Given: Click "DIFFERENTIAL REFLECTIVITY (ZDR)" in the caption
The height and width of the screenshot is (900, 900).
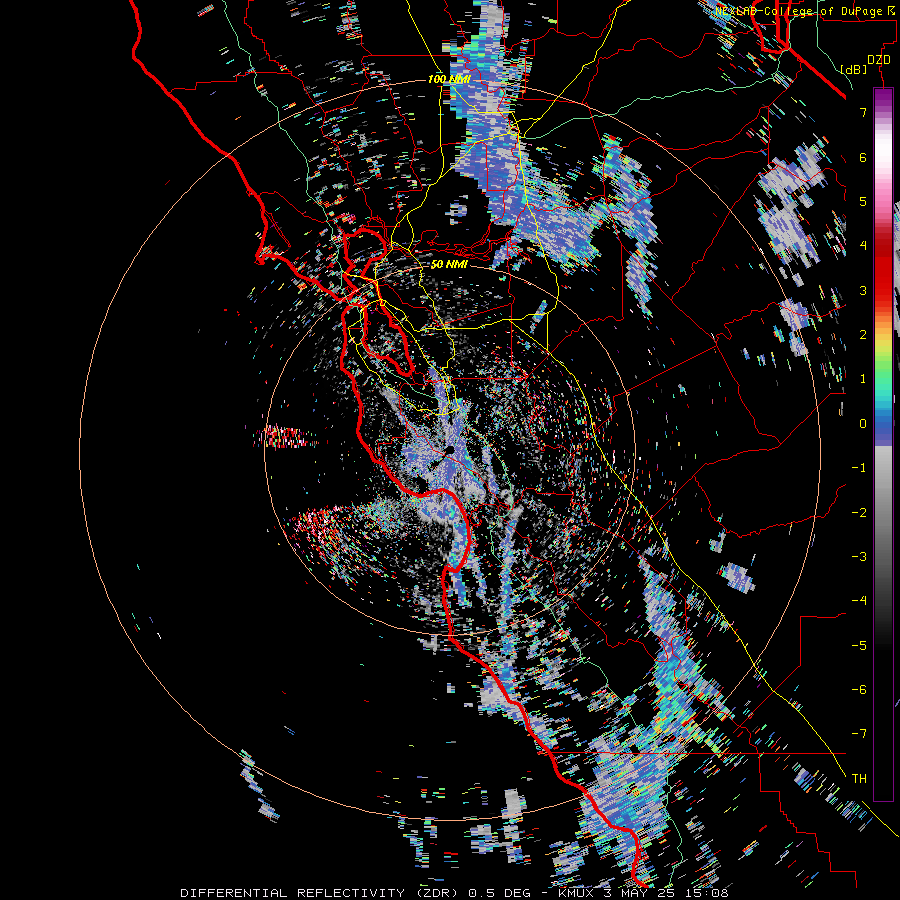Looking at the screenshot, I should [321, 893].
